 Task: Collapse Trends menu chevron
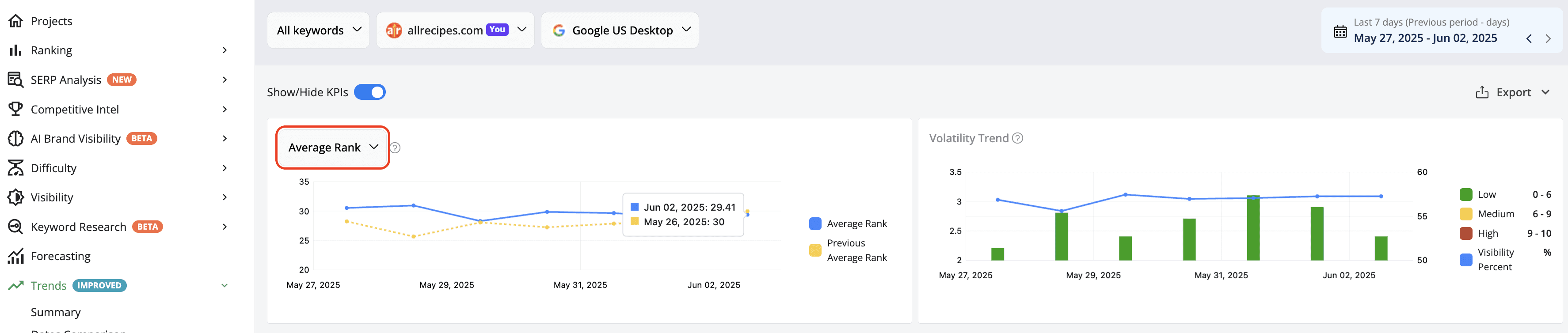(x=225, y=285)
